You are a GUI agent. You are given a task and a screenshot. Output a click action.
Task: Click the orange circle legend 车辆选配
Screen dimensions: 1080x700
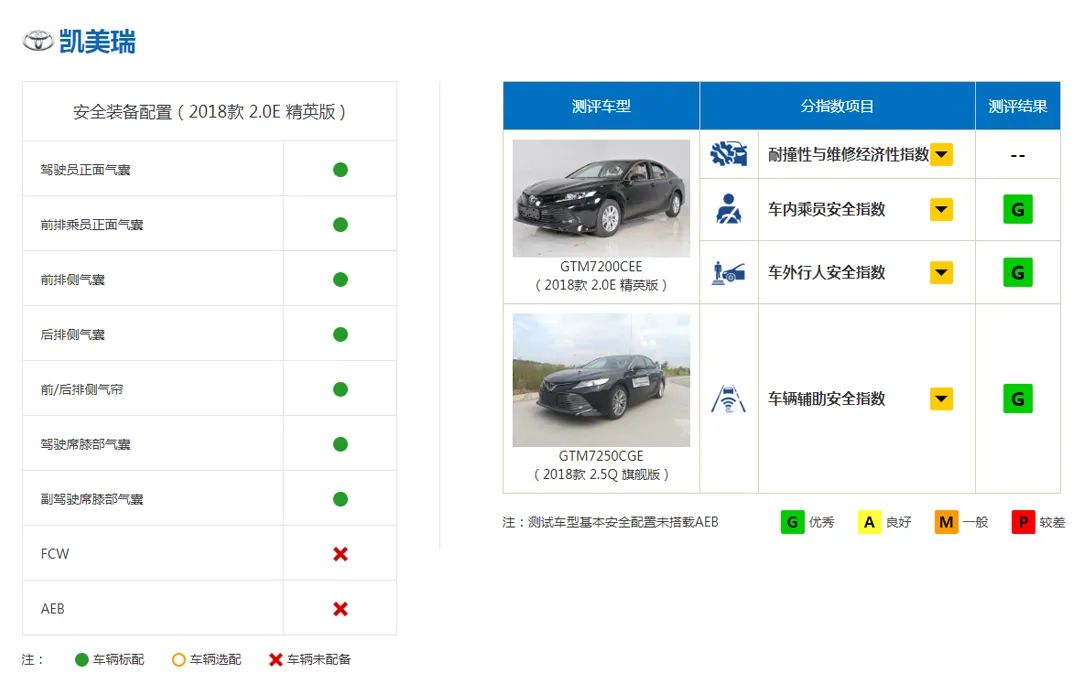pos(178,660)
